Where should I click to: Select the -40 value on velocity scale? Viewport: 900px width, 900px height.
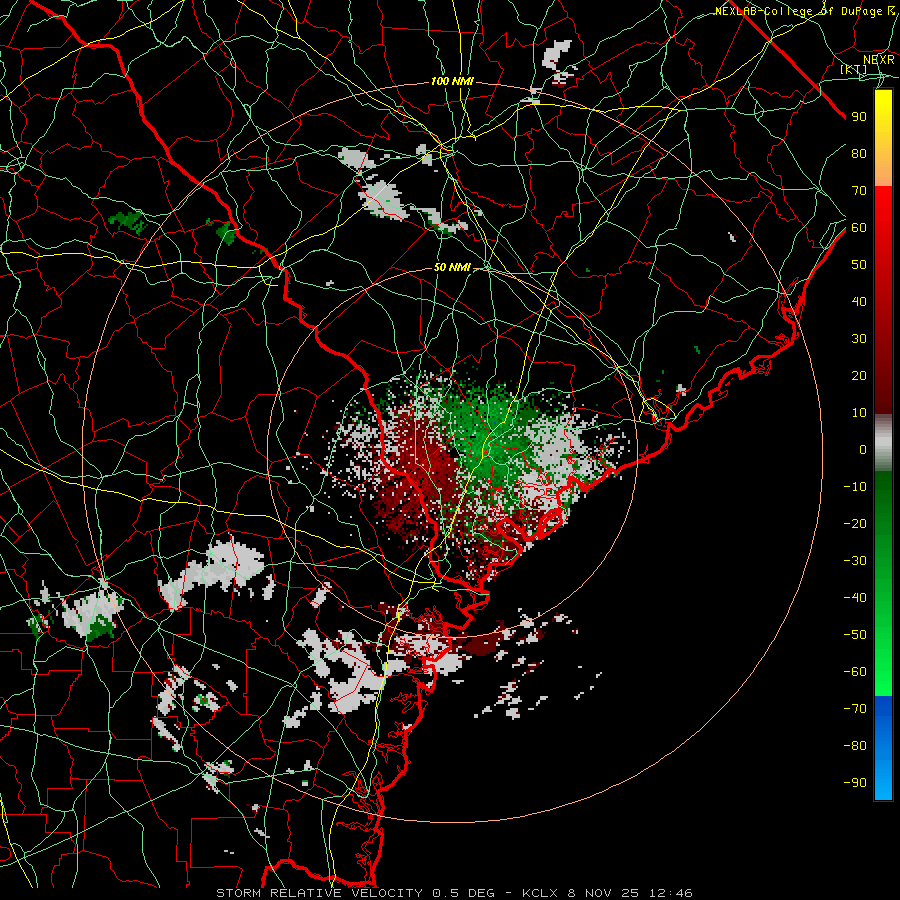pos(855,598)
